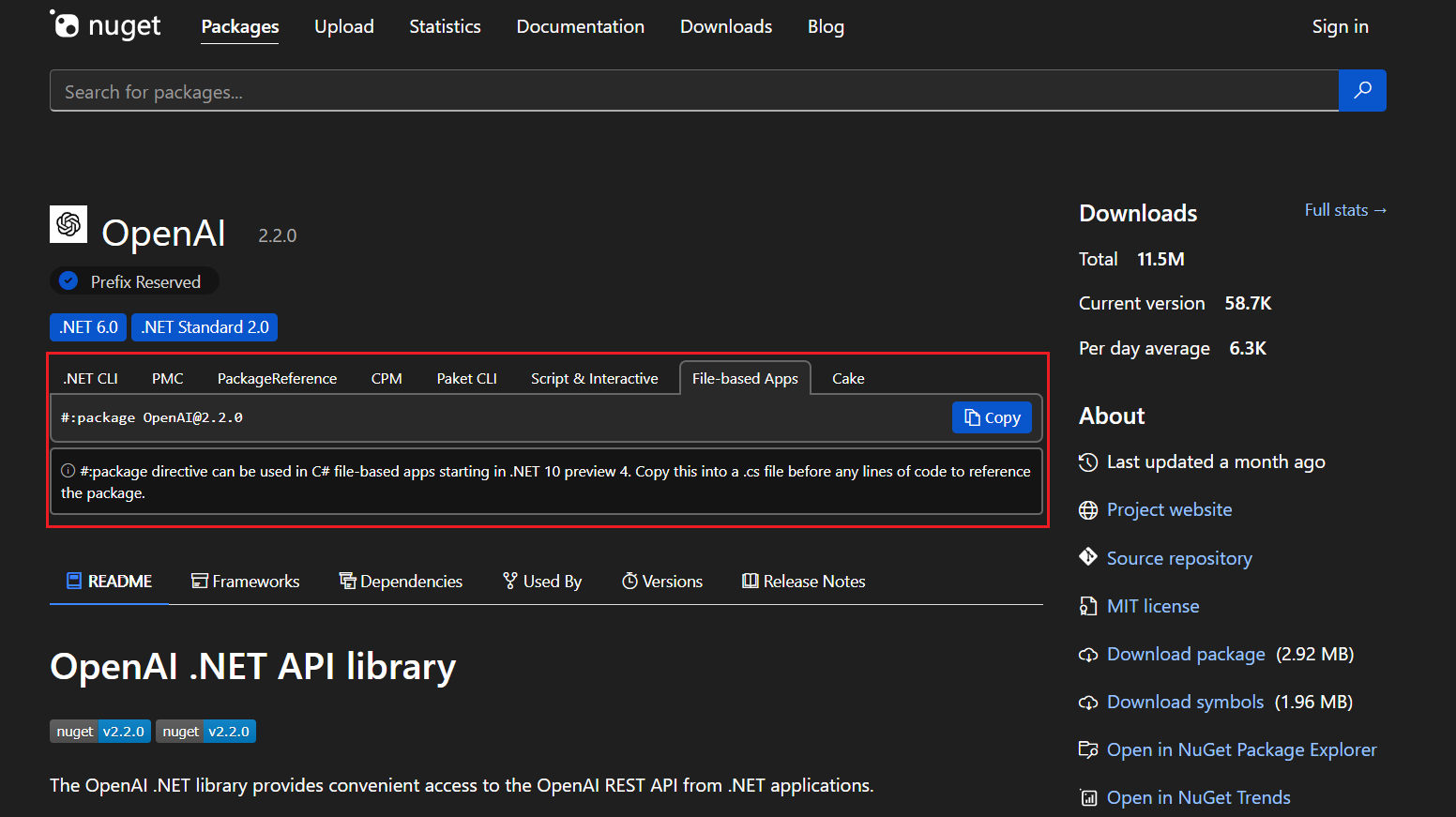
Task: Click Download symbols link
Action: 1185,702
